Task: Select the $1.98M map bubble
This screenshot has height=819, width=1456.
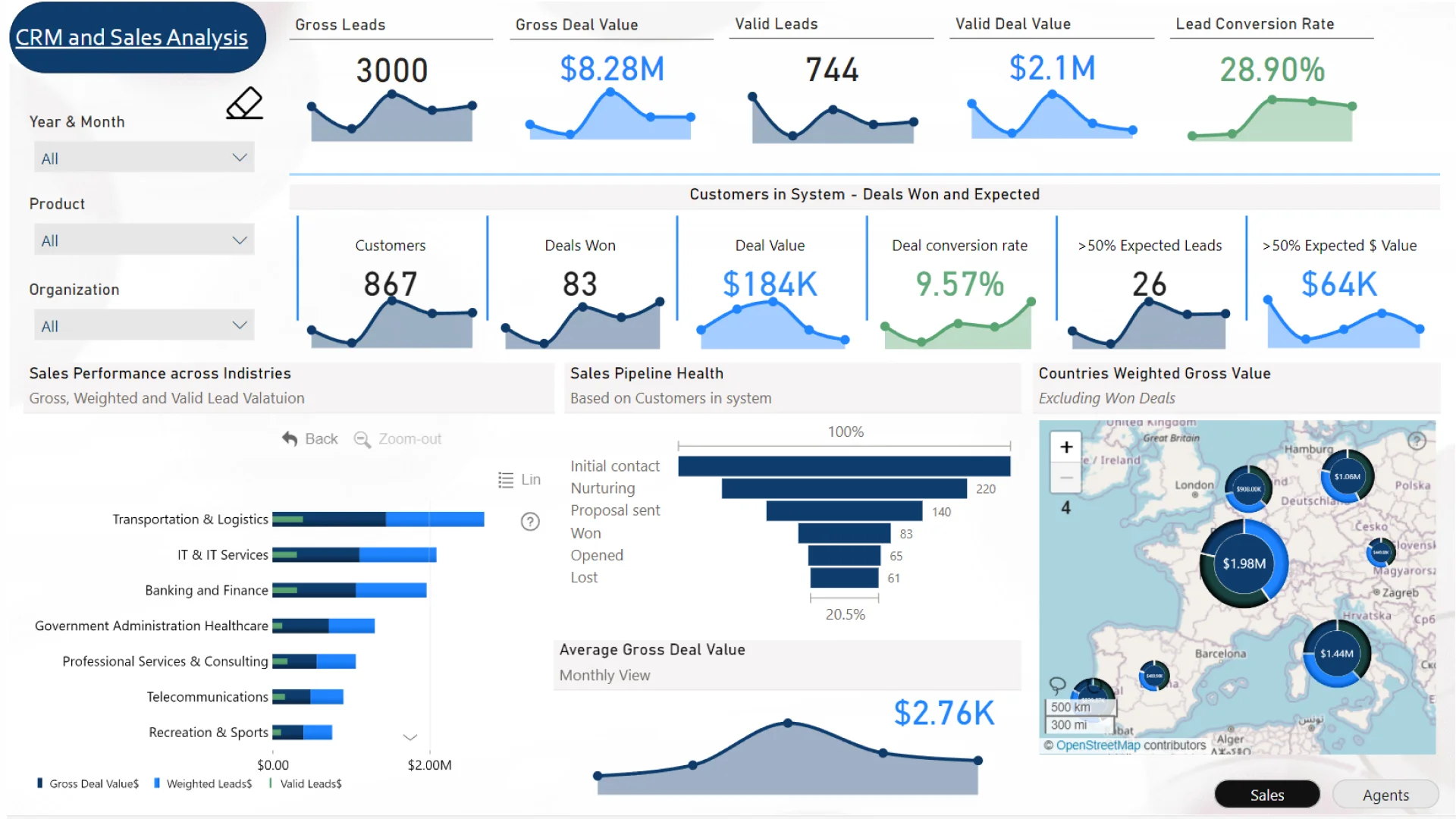Action: click(x=1244, y=563)
